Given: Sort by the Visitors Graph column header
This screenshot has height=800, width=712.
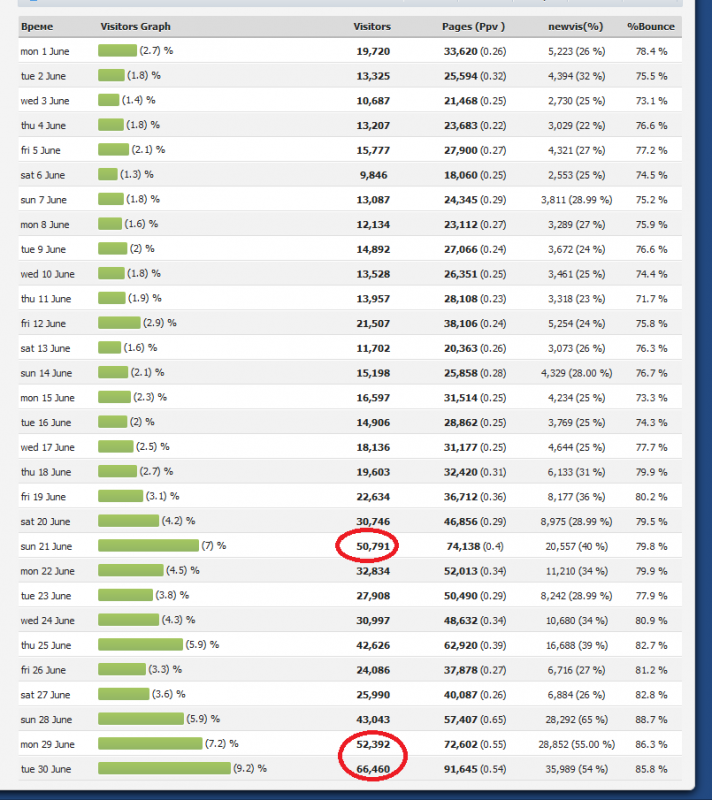Looking at the screenshot, I should pos(133,26).
